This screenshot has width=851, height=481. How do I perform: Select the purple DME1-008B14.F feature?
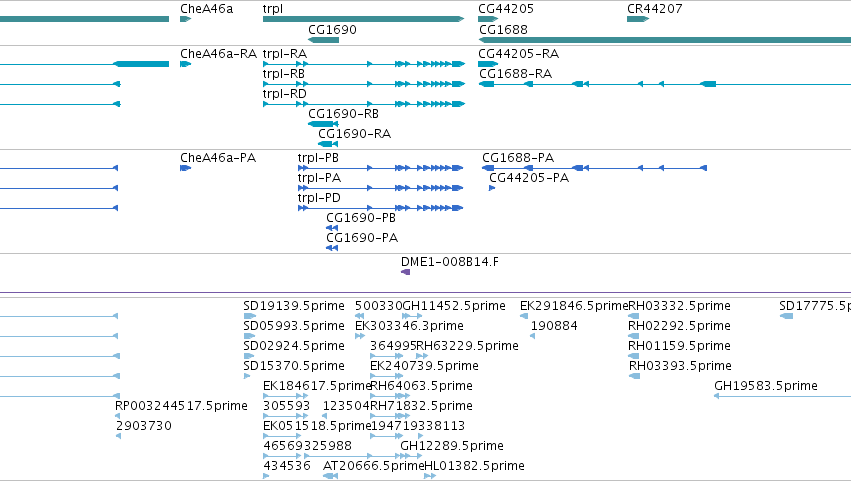click(x=405, y=272)
